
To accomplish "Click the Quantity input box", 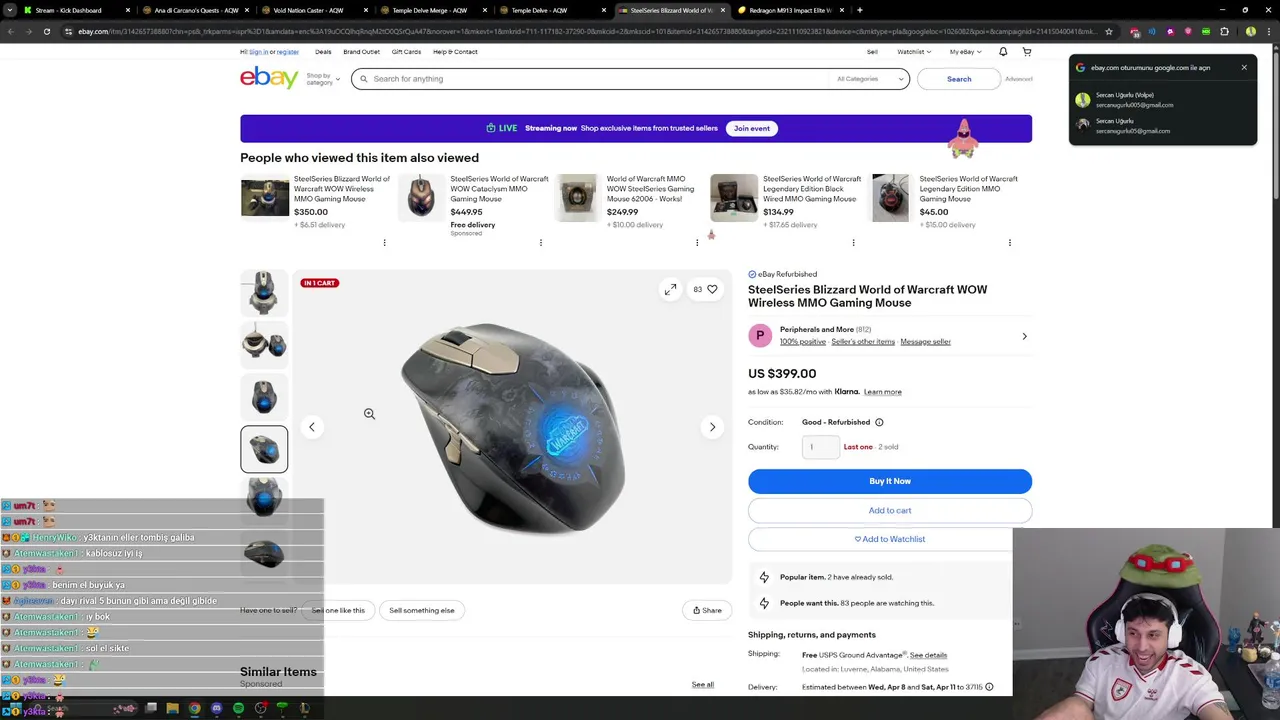I will click(x=820, y=447).
